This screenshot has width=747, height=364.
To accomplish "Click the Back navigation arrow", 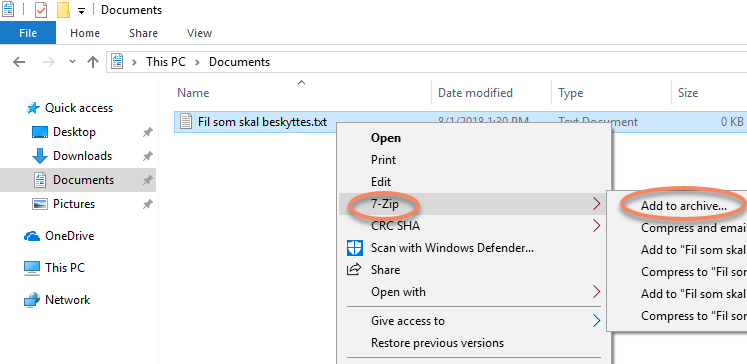I will [19, 62].
